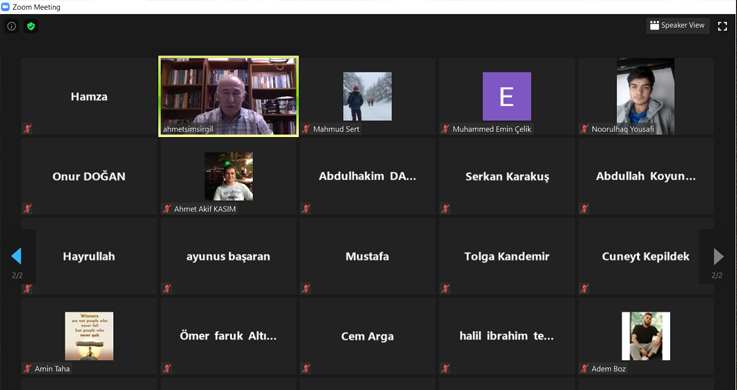Go to next page with right gray arrow

pos(718,257)
